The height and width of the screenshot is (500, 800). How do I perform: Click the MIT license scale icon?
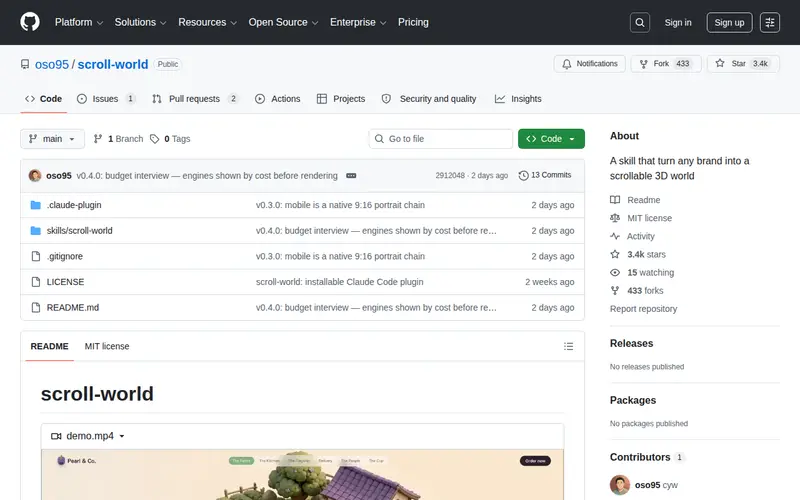615,218
